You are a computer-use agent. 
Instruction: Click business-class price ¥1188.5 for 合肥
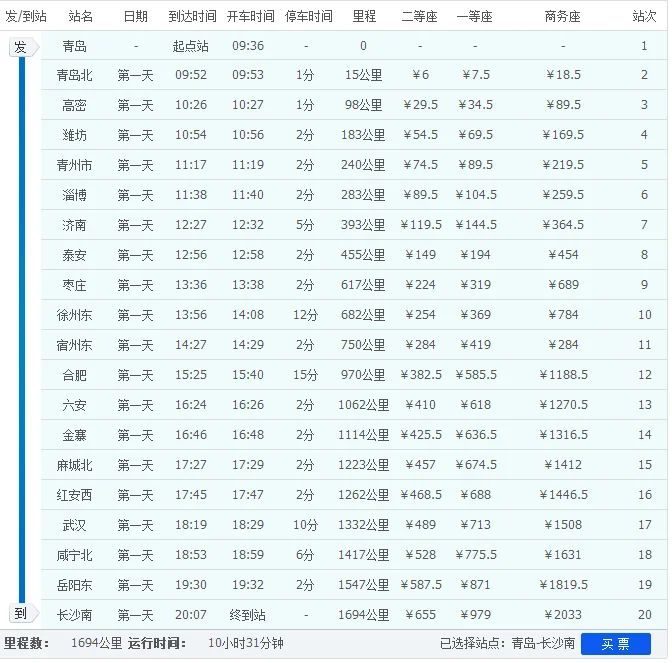tap(563, 375)
